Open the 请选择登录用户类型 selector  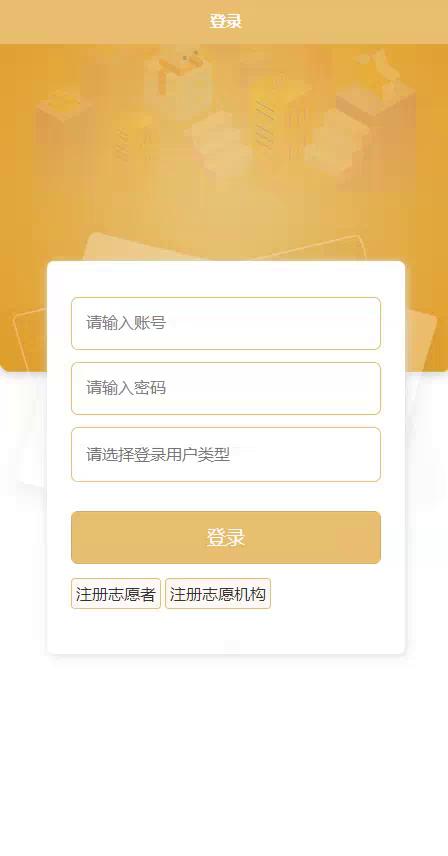pyautogui.click(x=226, y=454)
